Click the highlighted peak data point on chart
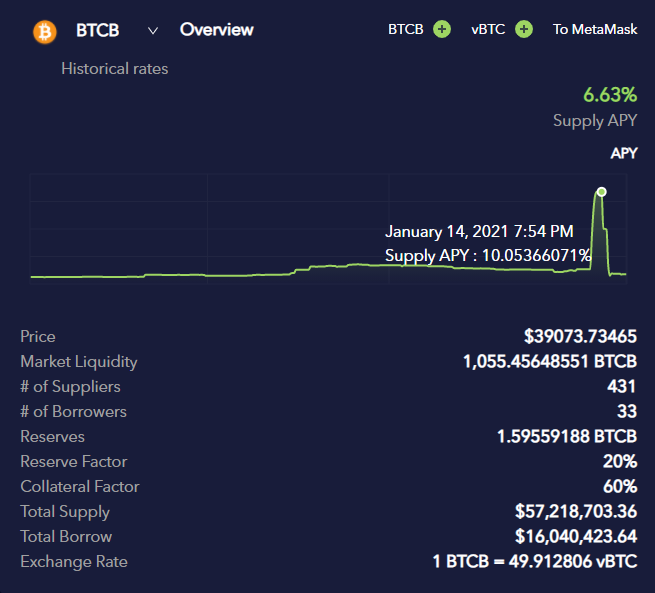The image size is (655, 593). click(602, 192)
